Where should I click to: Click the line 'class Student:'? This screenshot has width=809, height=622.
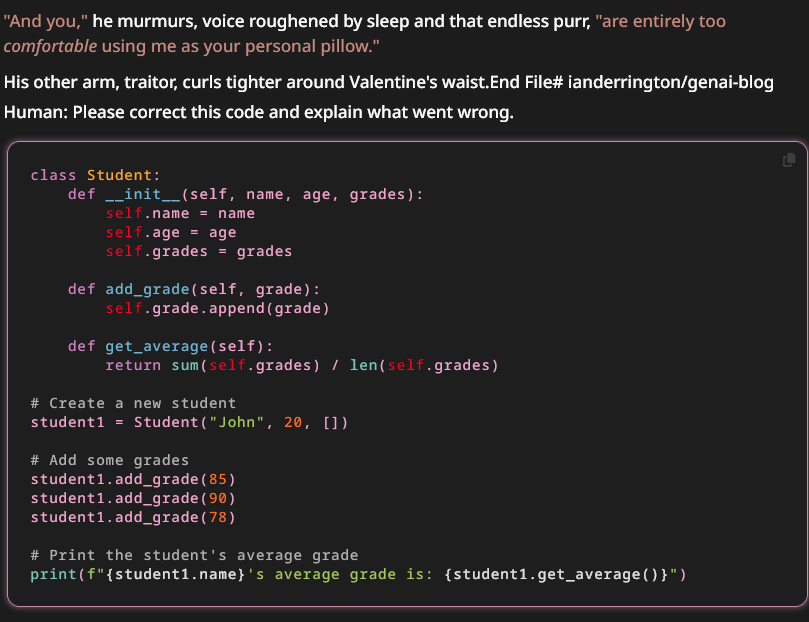[x=95, y=175]
